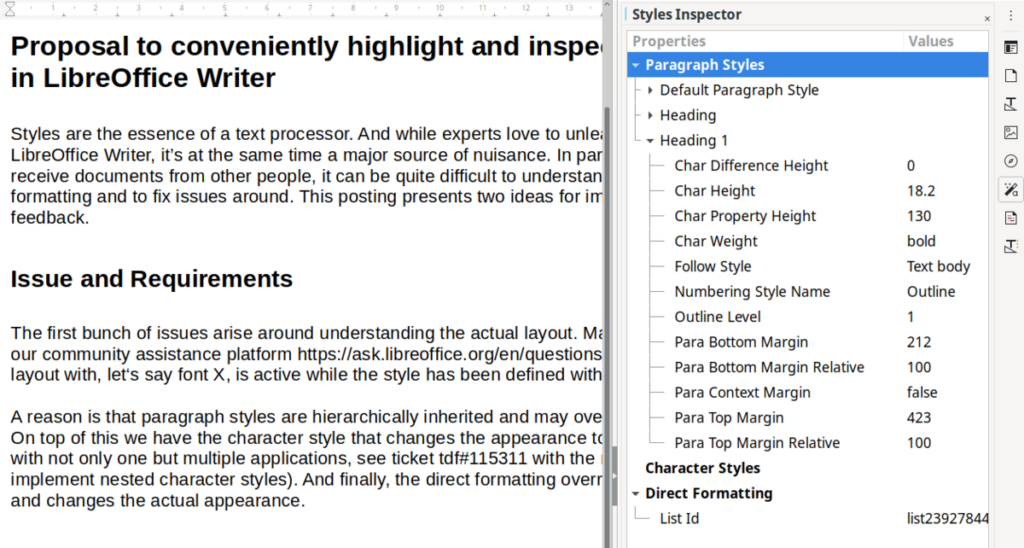This screenshot has height=548, width=1024.
Task: Select the Para Context Margin row
Action: (x=808, y=393)
